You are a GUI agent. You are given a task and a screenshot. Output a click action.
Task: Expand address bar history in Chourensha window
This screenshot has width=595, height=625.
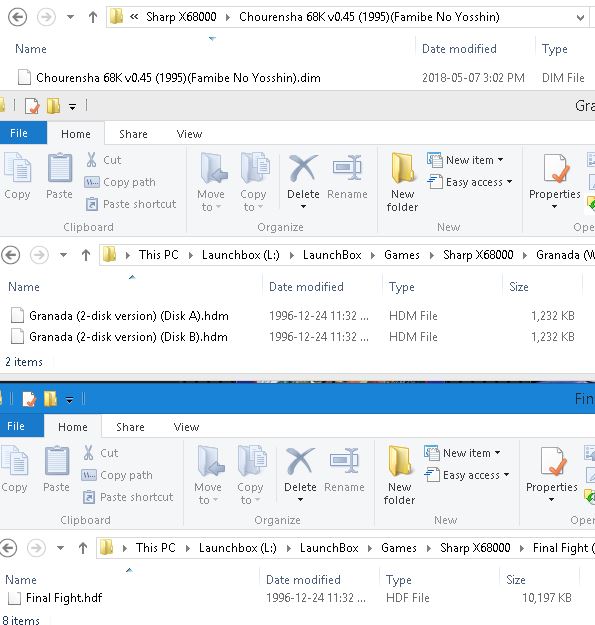pos(580,18)
